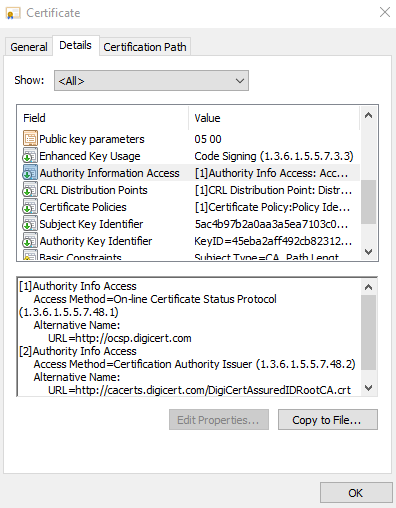Image resolution: width=396 pixels, height=508 pixels.
Task: Click the Subject Key Identifier extension icon
Action: click(30, 223)
